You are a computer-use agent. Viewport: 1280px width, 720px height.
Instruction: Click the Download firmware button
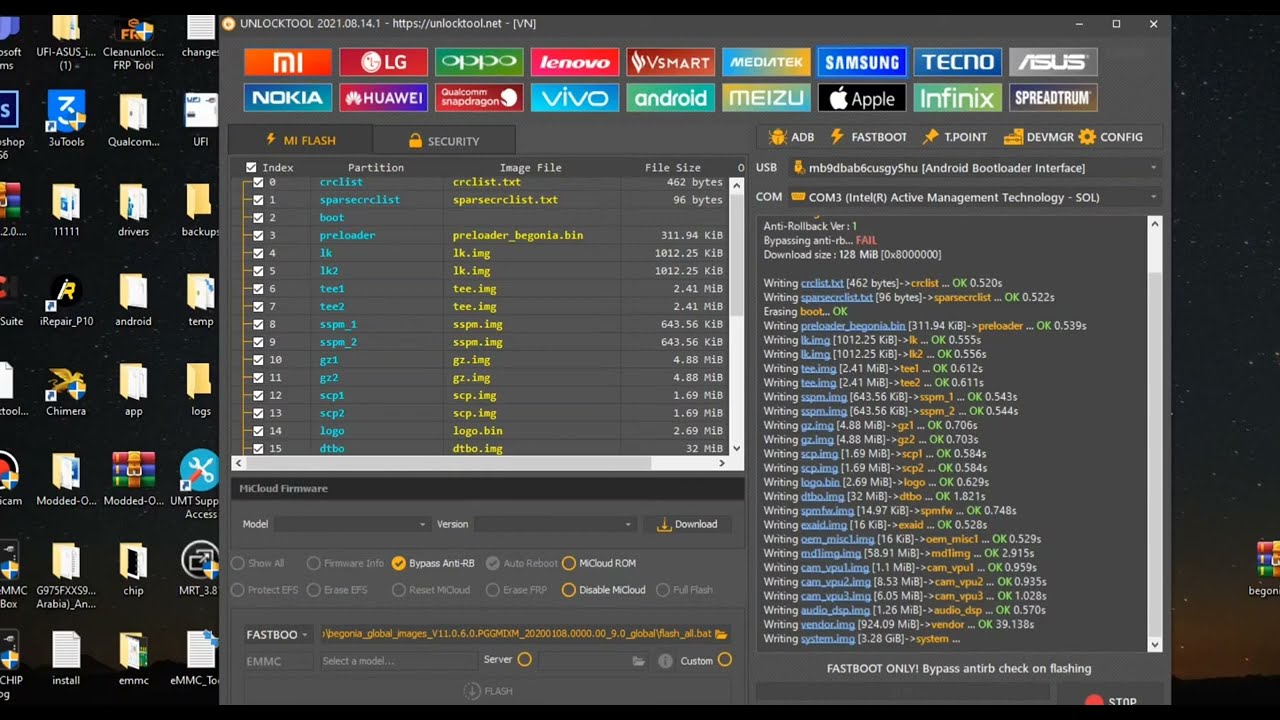(x=688, y=524)
